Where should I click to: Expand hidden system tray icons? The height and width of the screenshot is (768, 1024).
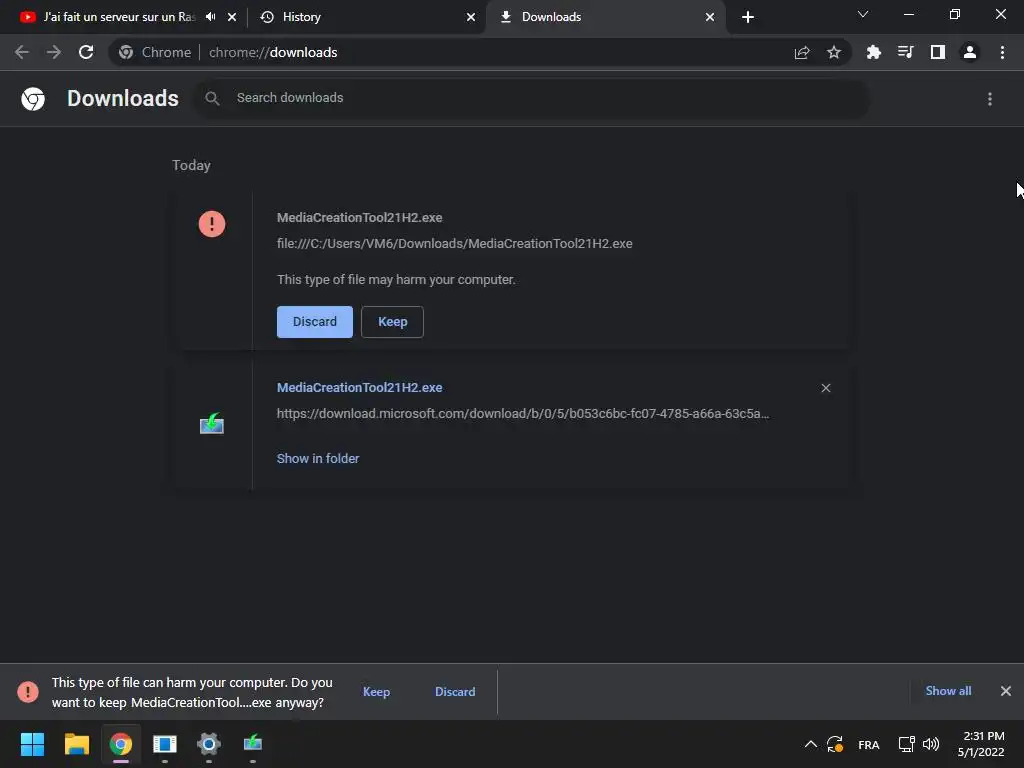click(x=810, y=744)
